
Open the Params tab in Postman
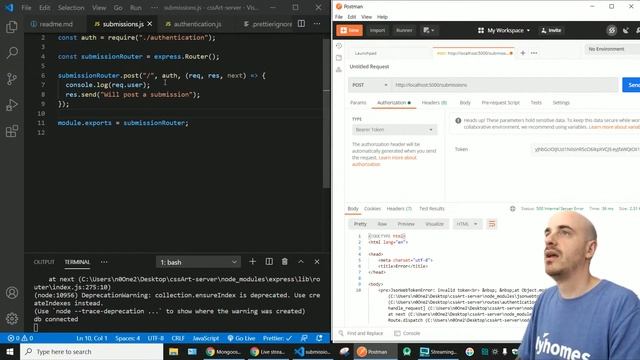pos(358,103)
